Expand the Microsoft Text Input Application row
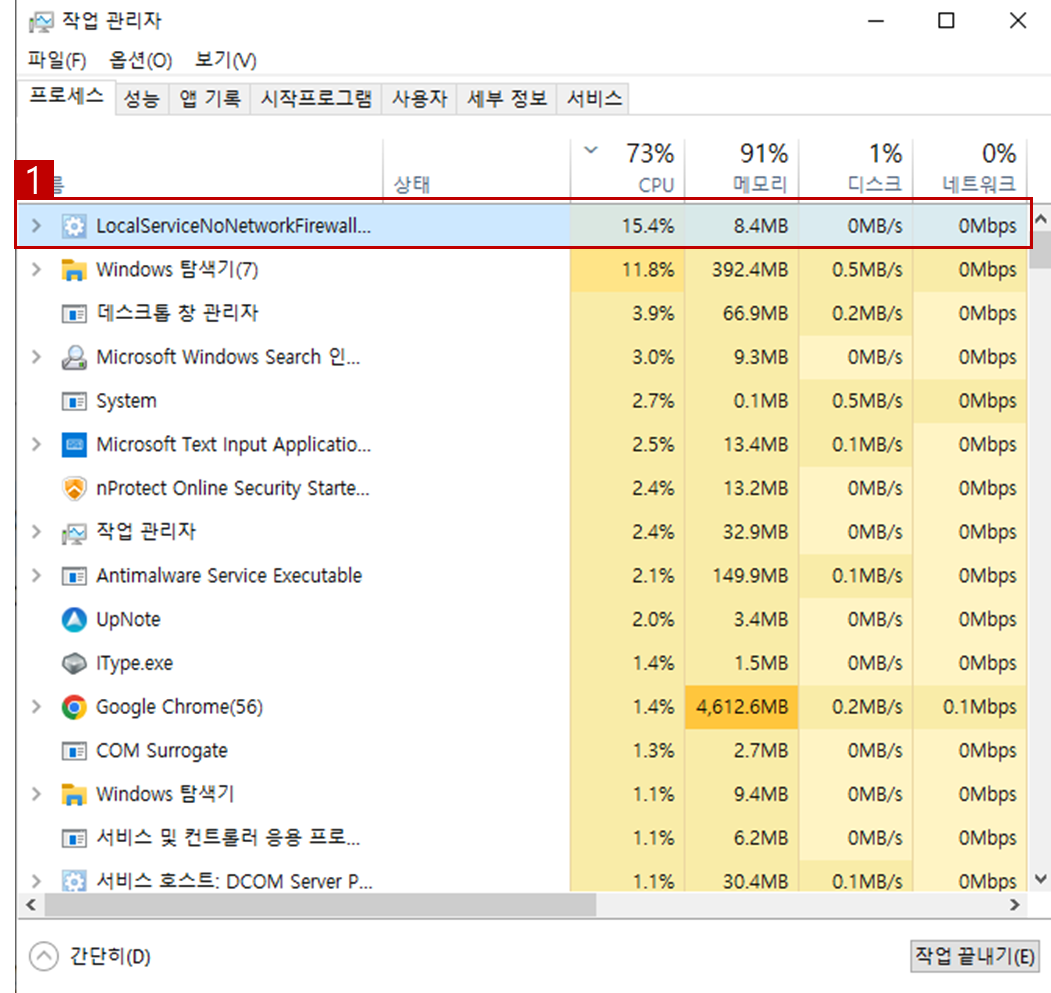Viewport: 1051px width, 993px height. (x=36, y=445)
